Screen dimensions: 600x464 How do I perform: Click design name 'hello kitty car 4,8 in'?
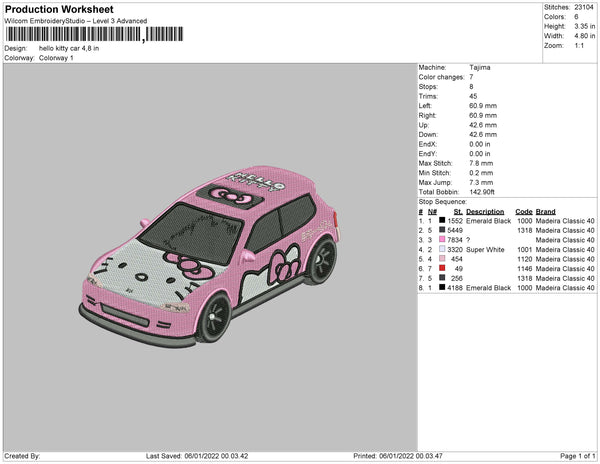click(69, 48)
